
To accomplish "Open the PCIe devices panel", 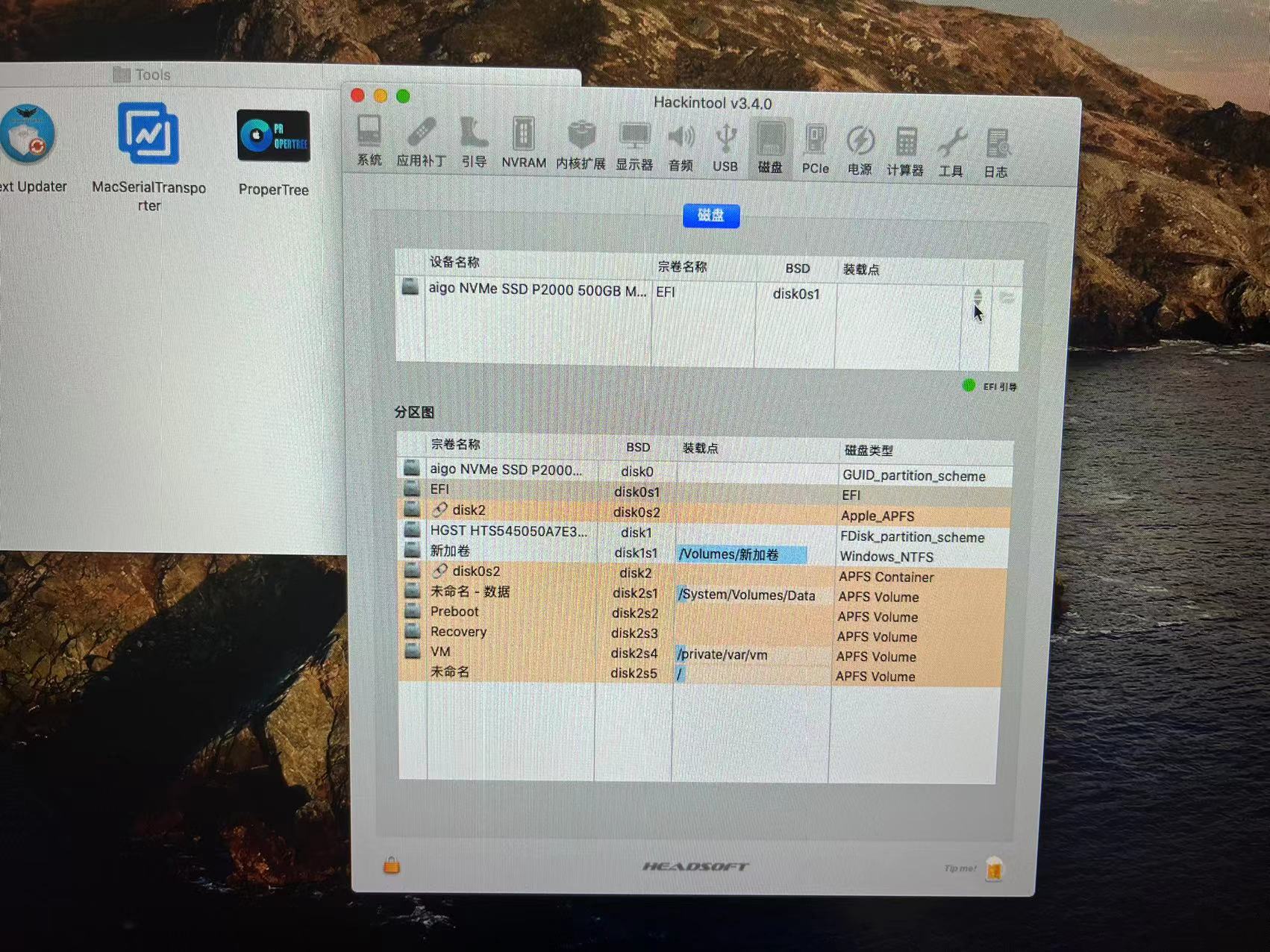I will pos(815,144).
